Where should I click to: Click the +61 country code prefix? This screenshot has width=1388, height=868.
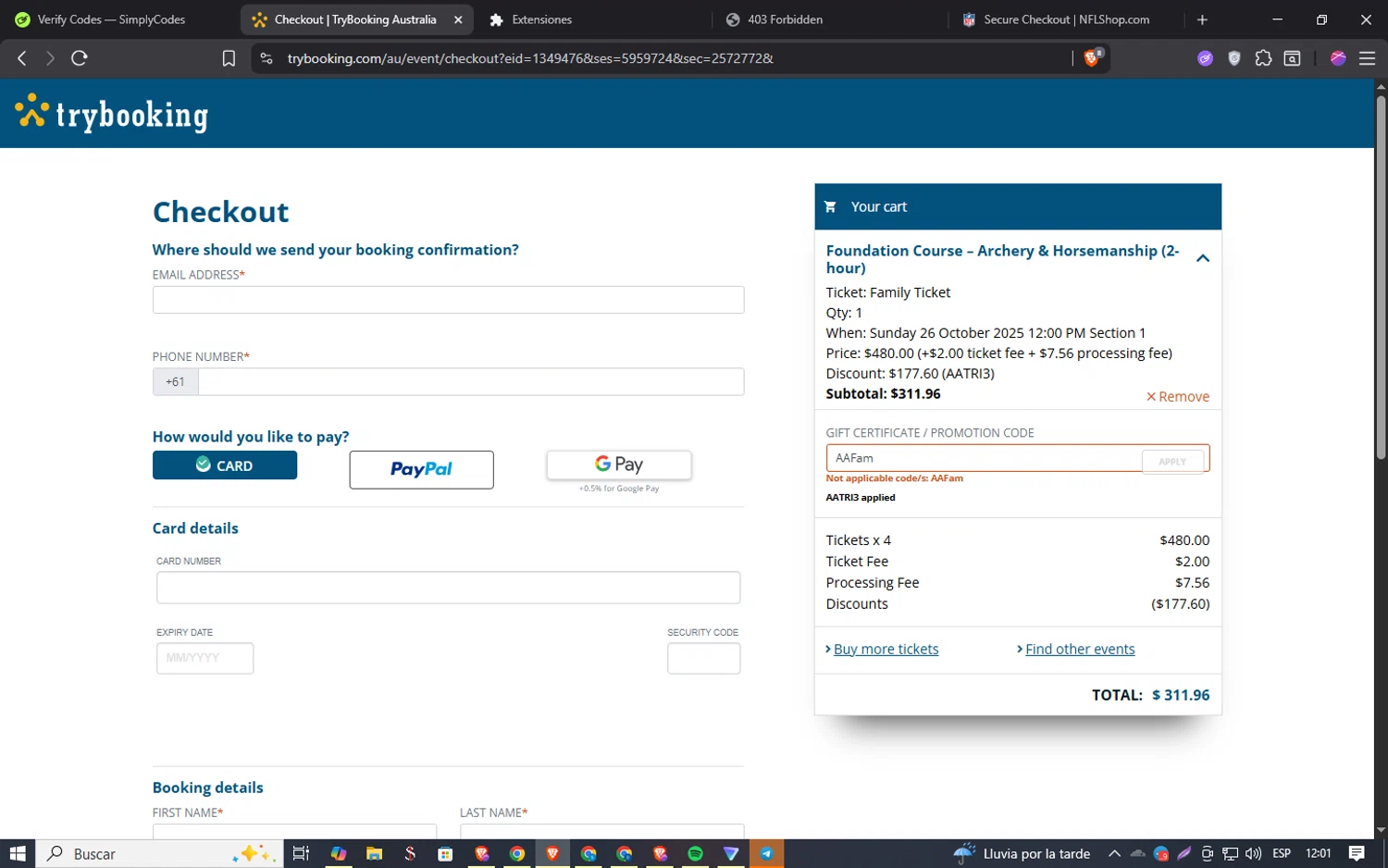click(x=175, y=381)
